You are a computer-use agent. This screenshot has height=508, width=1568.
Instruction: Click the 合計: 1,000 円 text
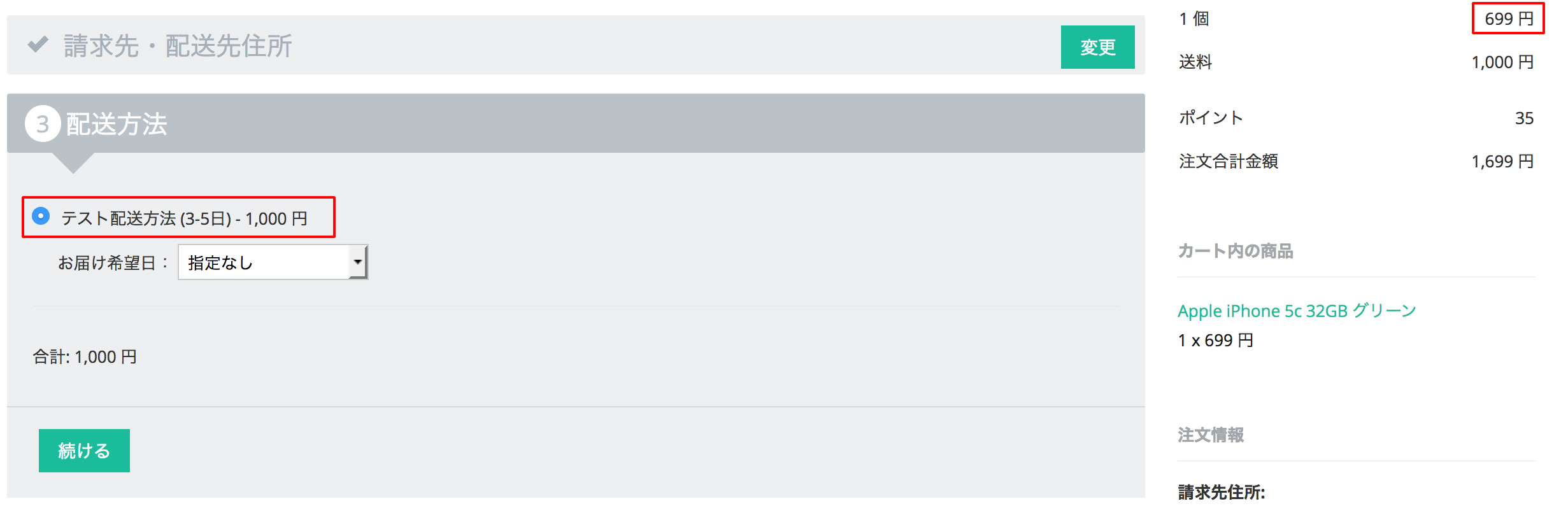coord(85,356)
